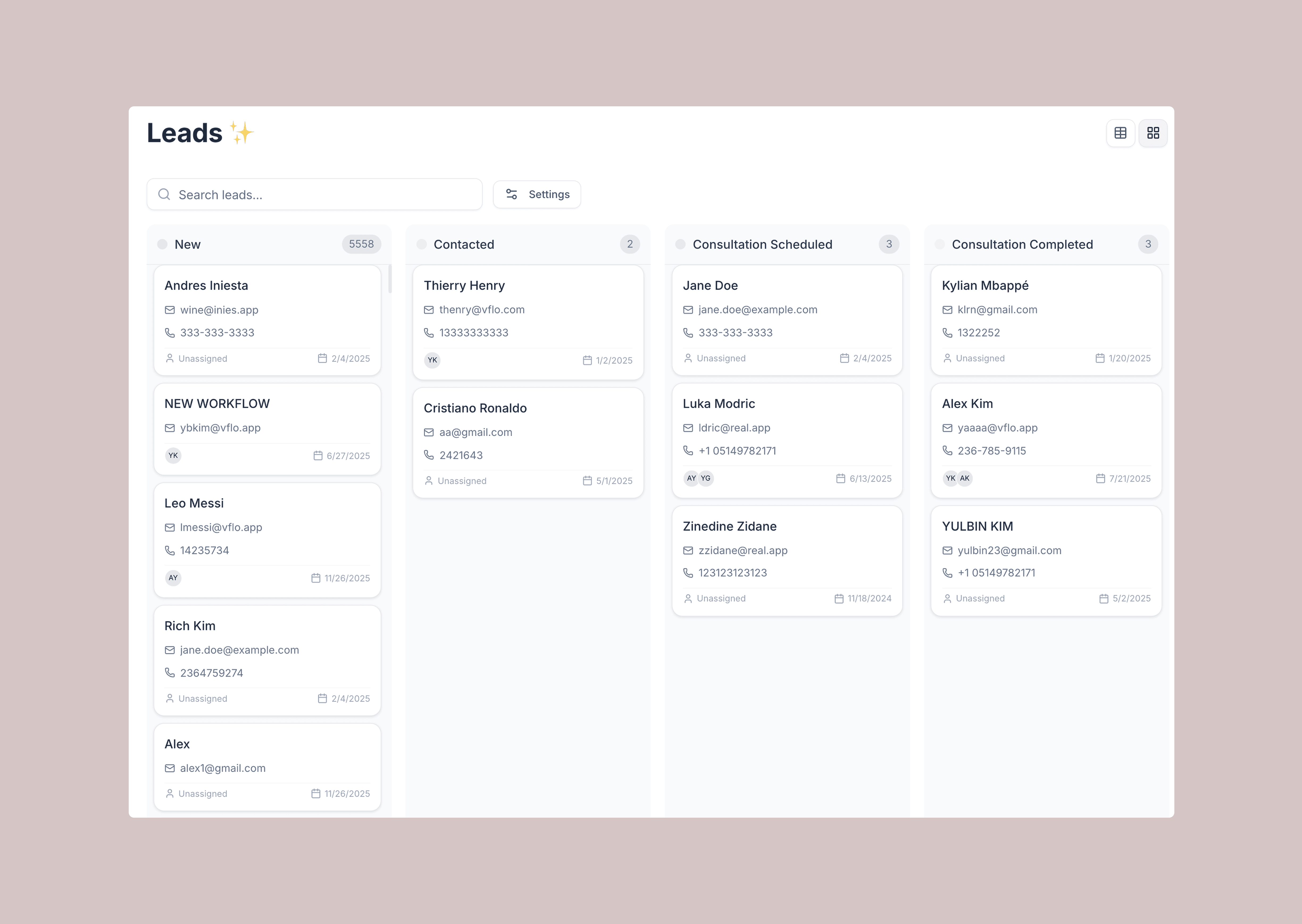Screen dimensions: 1302x924
Task: Click email icon next to klrn@gmail.com
Action: pyautogui.click(x=947, y=310)
